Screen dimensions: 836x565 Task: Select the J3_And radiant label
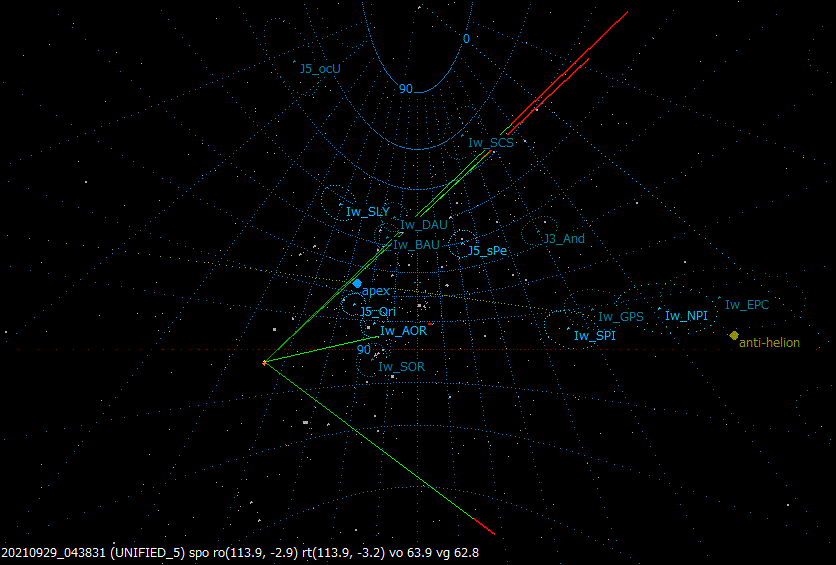[564, 239]
